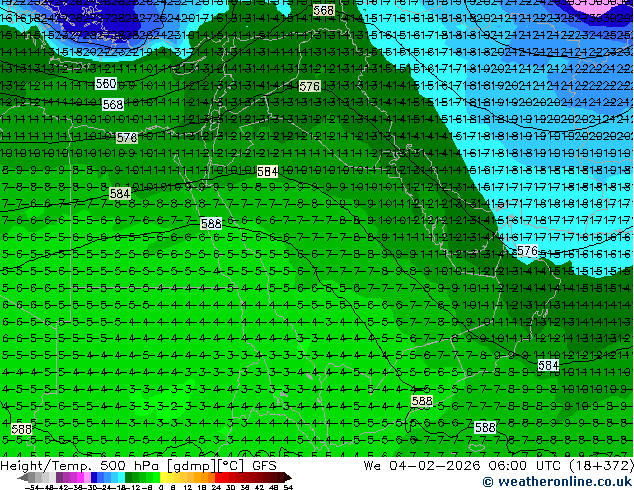Click the bright red swatch in the legend
Viewport: 634px width, 490px height.
[x=218, y=477]
